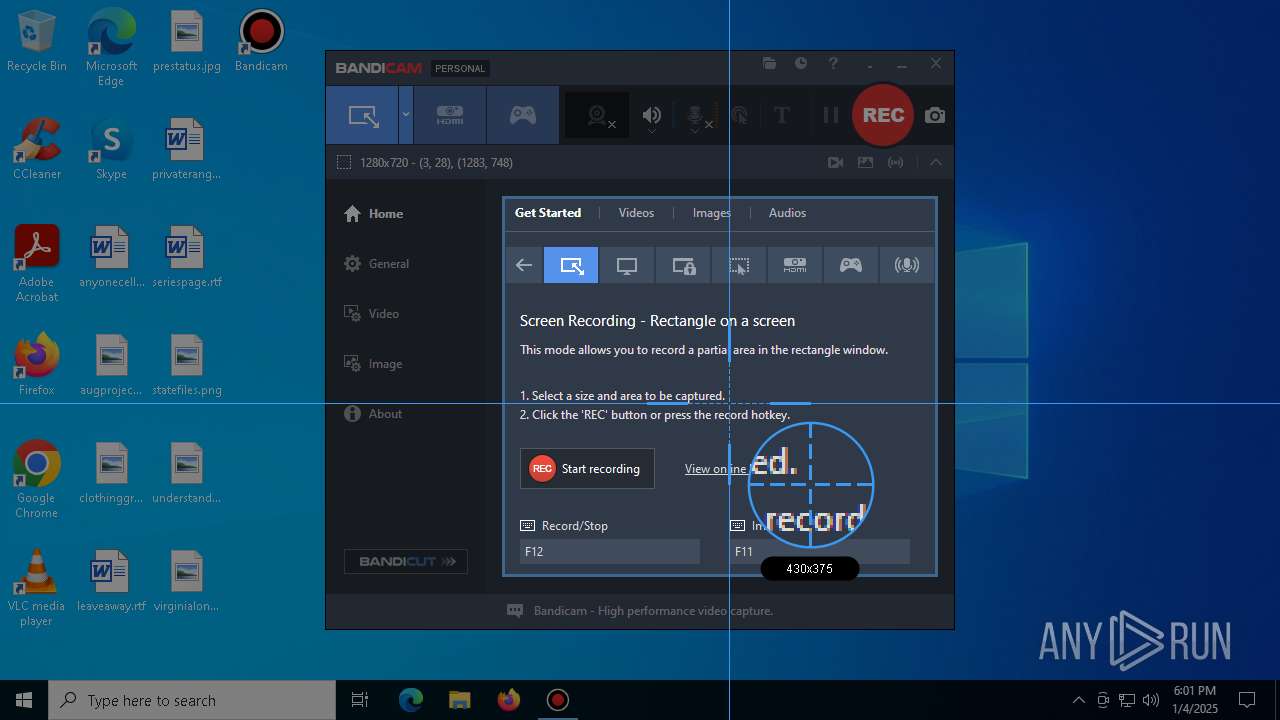Select specific window locked recording tile
The image size is (1280, 720).
tap(683, 265)
